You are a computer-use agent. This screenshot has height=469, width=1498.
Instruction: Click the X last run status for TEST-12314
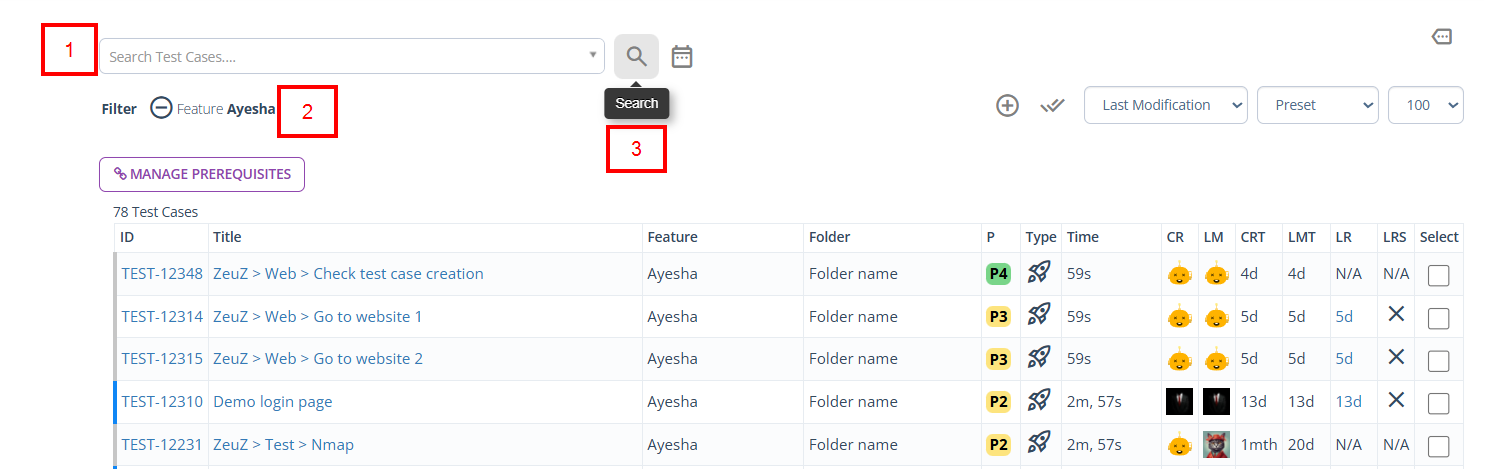tap(1396, 315)
